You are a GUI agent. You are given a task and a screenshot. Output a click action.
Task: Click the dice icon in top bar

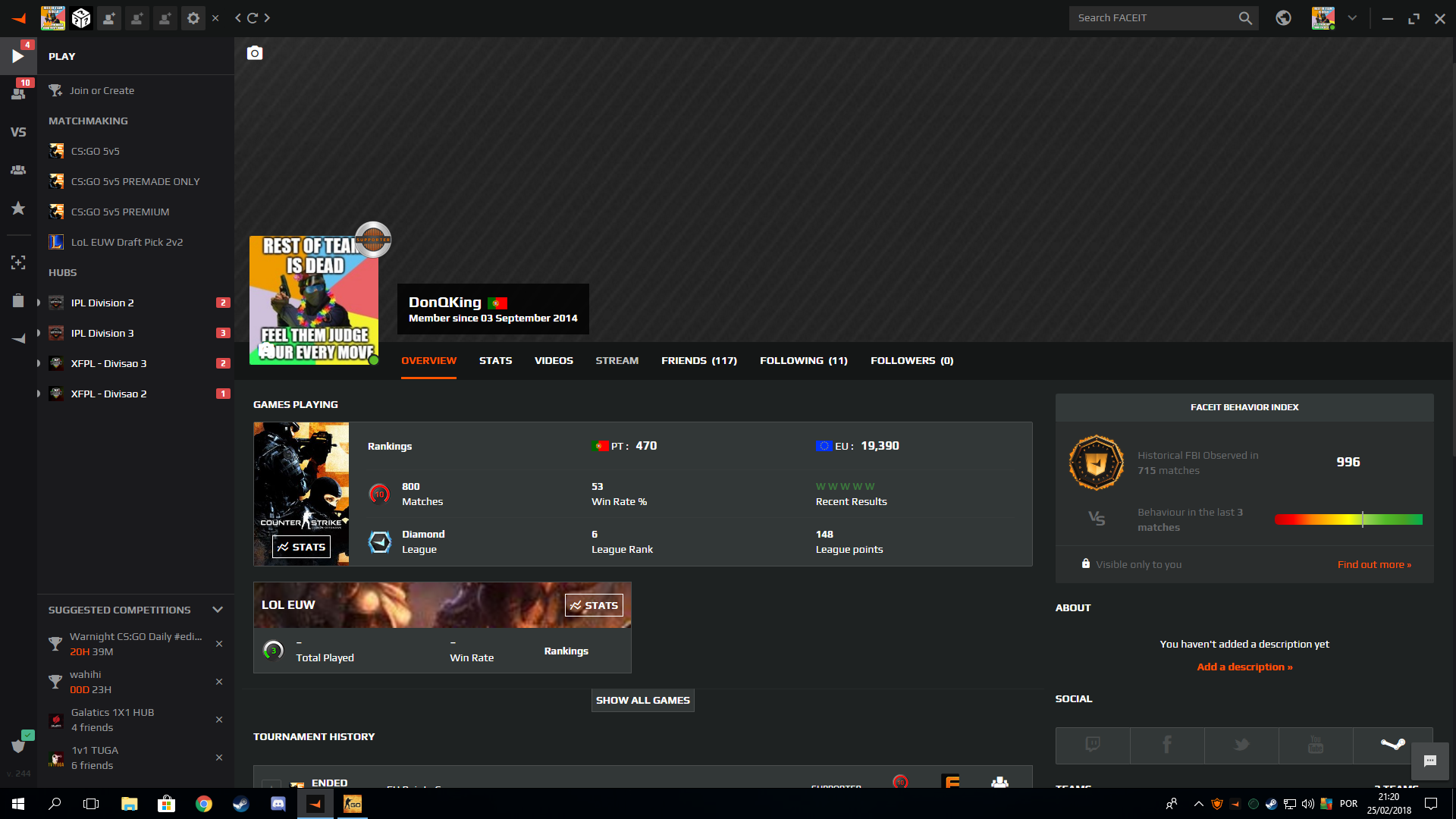[81, 18]
